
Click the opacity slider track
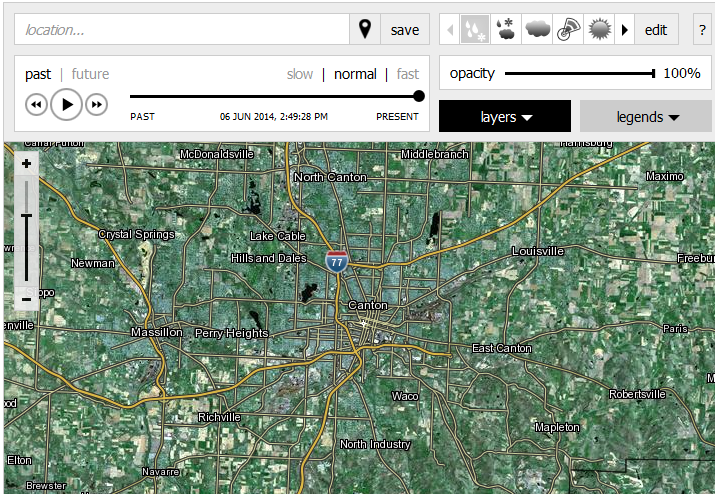(x=578, y=73)
